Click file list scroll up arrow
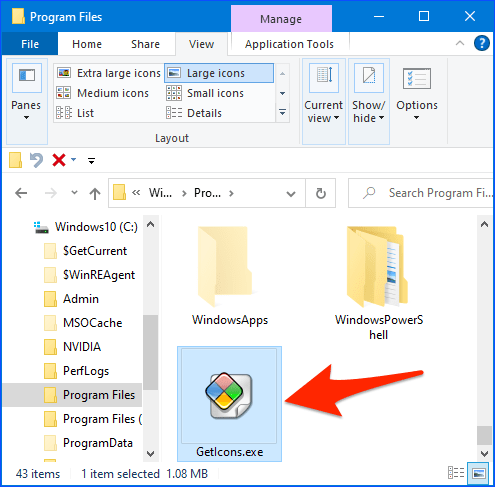The image size is (495, 487). pyautogui.click(x=484, y=224)
